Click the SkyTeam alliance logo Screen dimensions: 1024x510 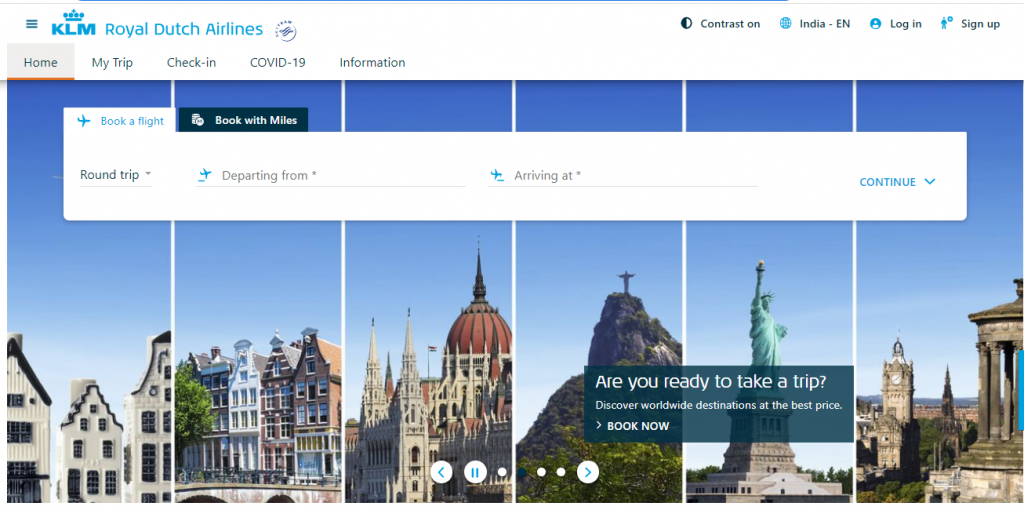click(286, 30)
